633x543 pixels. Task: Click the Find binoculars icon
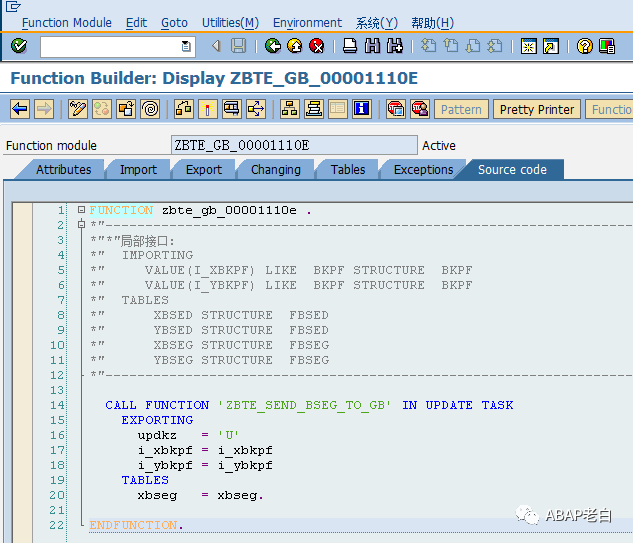click(x=372, y=46)
